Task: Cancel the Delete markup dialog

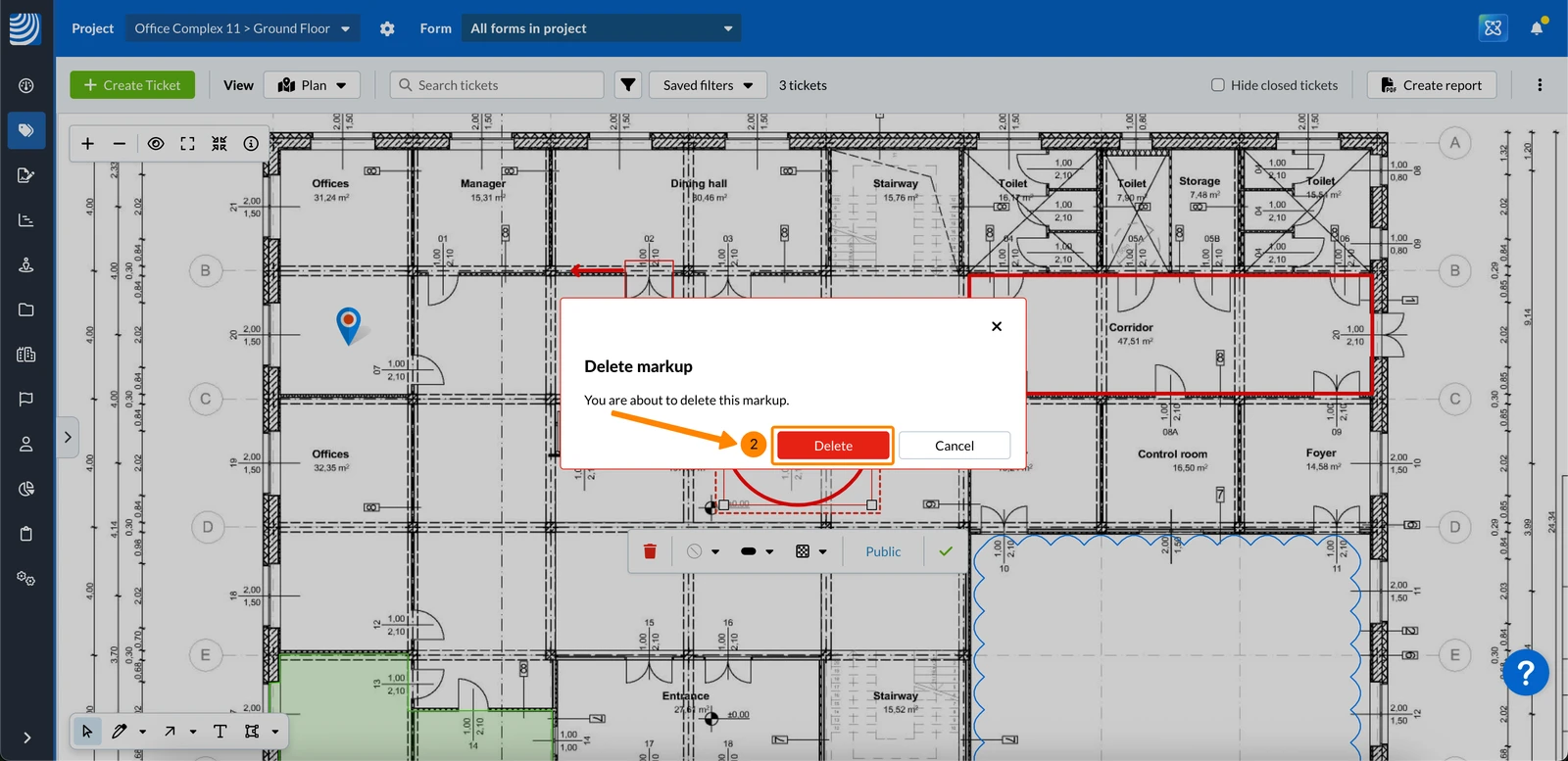Action: tap(954, 446)
